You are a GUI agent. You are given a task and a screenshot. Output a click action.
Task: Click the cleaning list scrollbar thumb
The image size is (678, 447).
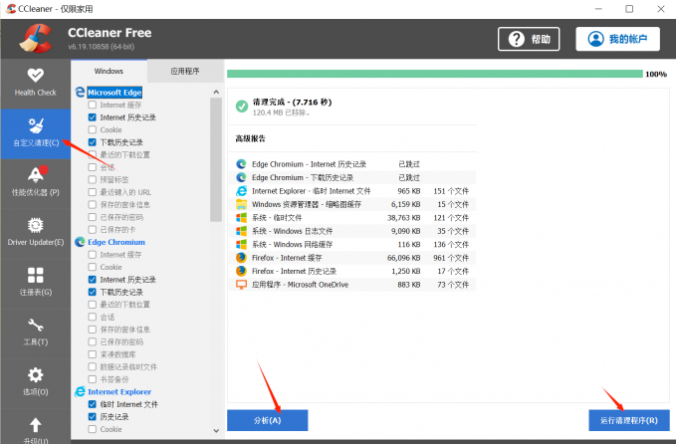click(x=216, y=160)
